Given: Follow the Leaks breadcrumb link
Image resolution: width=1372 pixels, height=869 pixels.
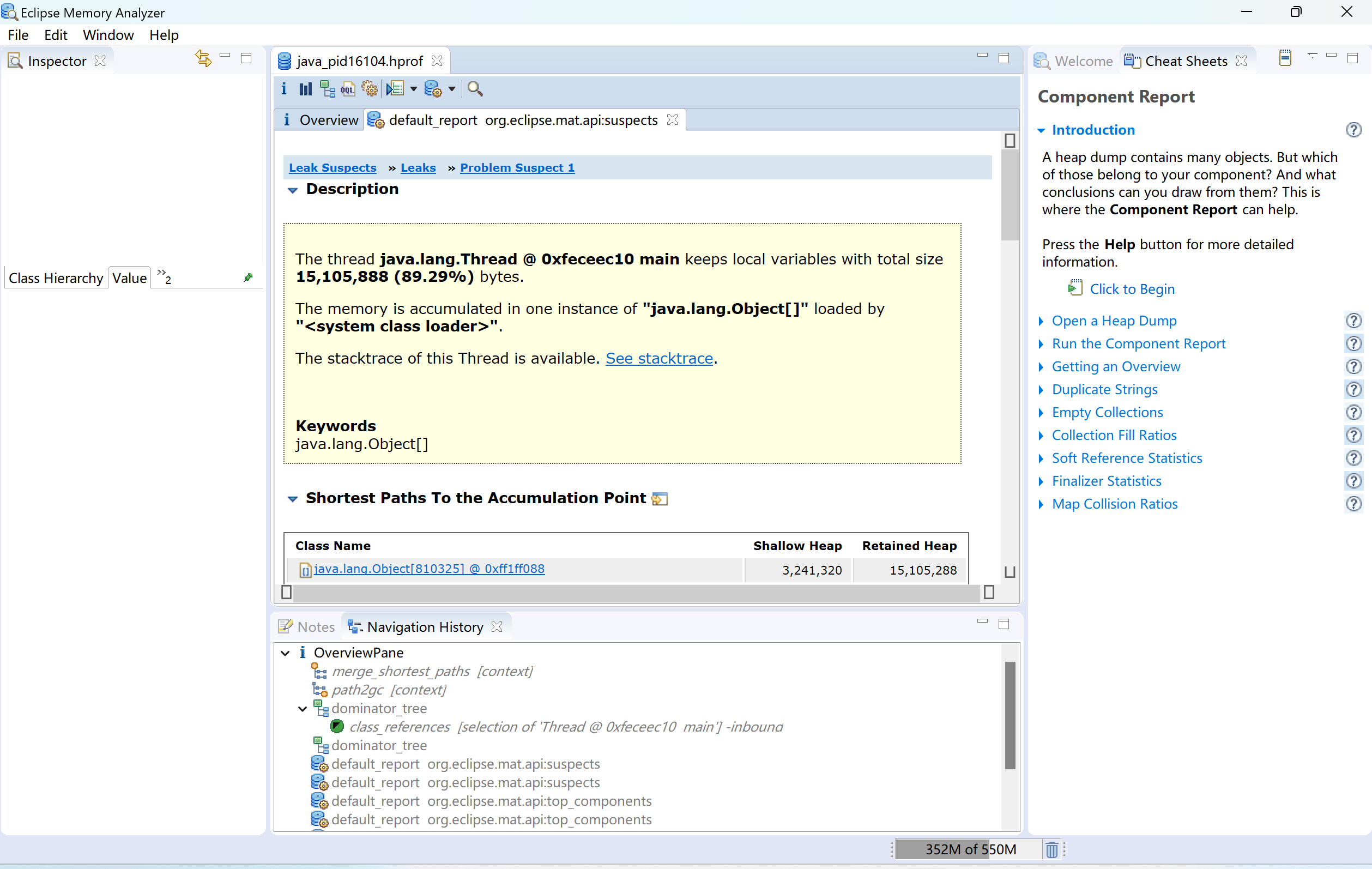Looking at the screenshot, I should click(x=418, y=168).
